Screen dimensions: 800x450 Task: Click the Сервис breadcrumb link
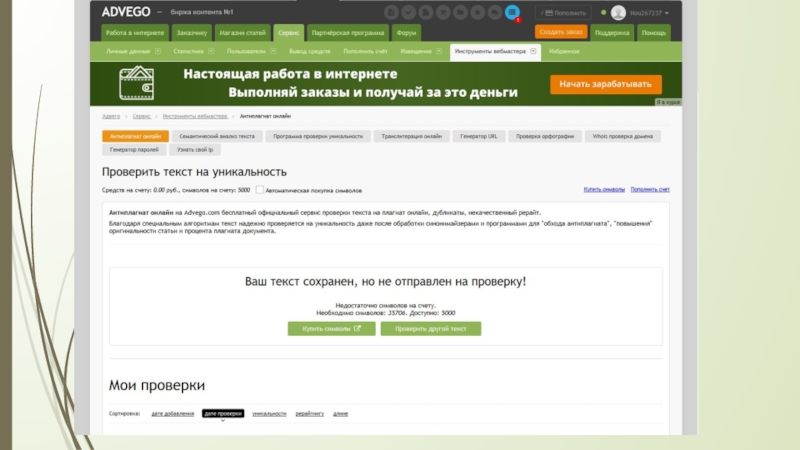[x=141, y=116]
